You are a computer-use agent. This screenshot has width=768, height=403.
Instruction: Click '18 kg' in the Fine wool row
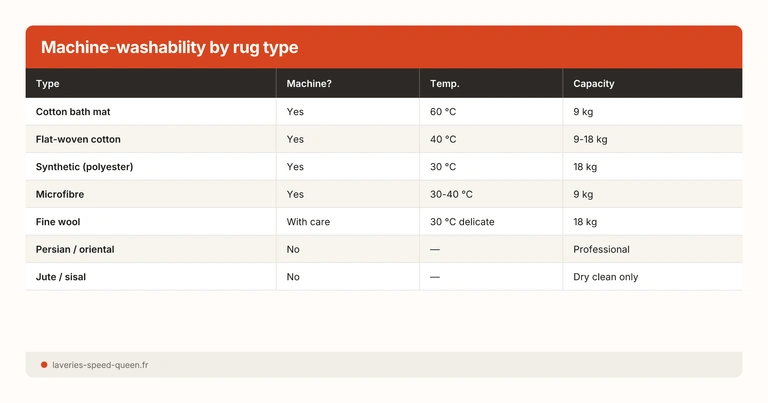point(585,222)
